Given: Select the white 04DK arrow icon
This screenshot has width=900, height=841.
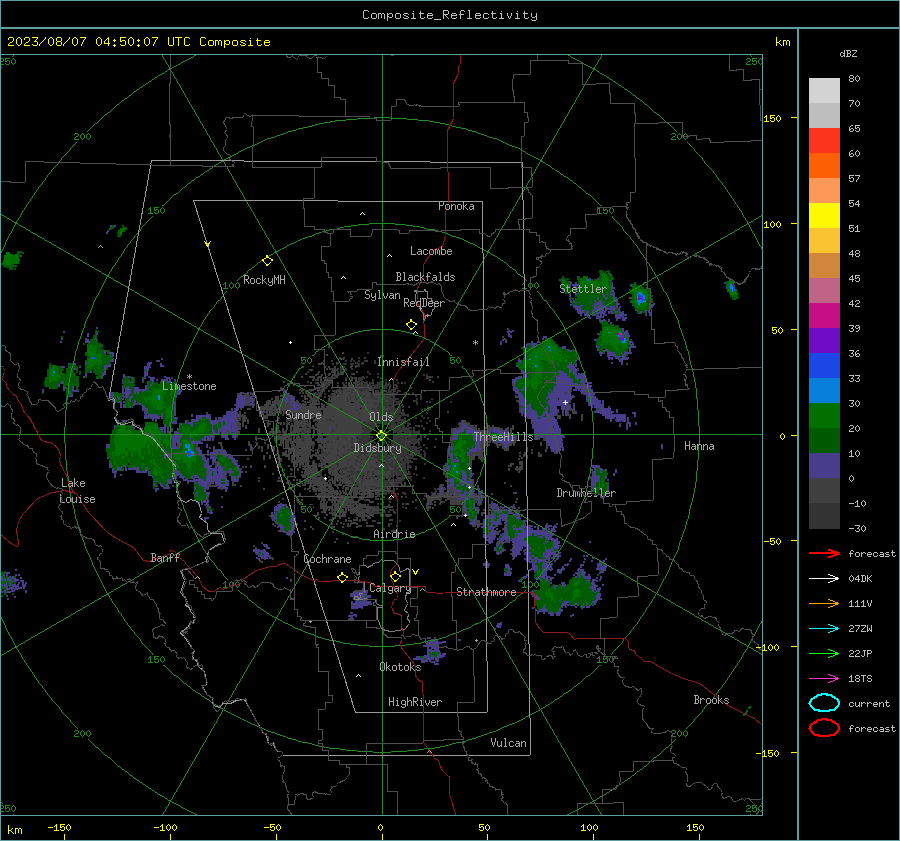Looking at the screenshot, I should pyautogui.click(x=824, y=578).
